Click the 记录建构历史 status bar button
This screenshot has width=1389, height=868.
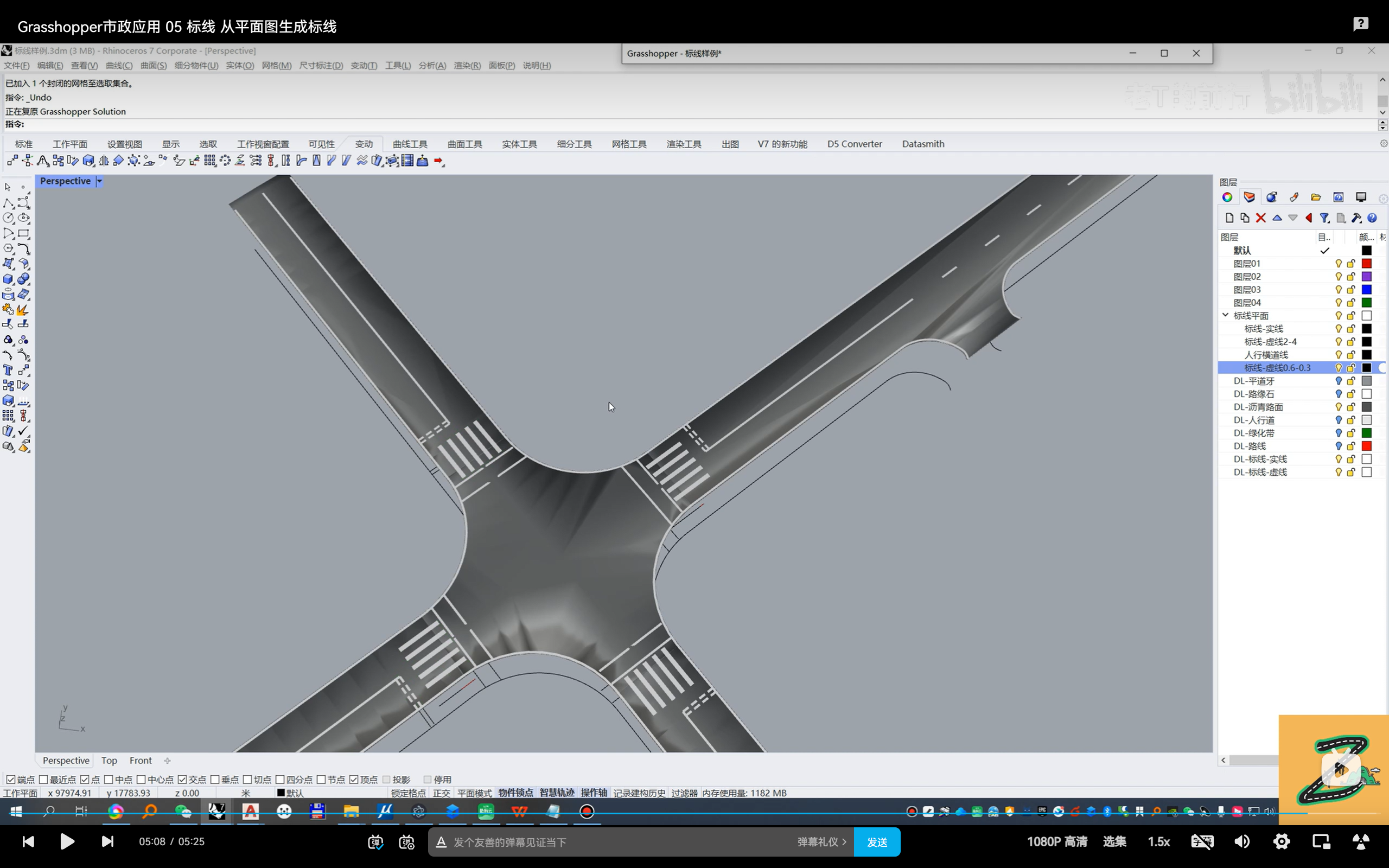(x=639, y=793)
